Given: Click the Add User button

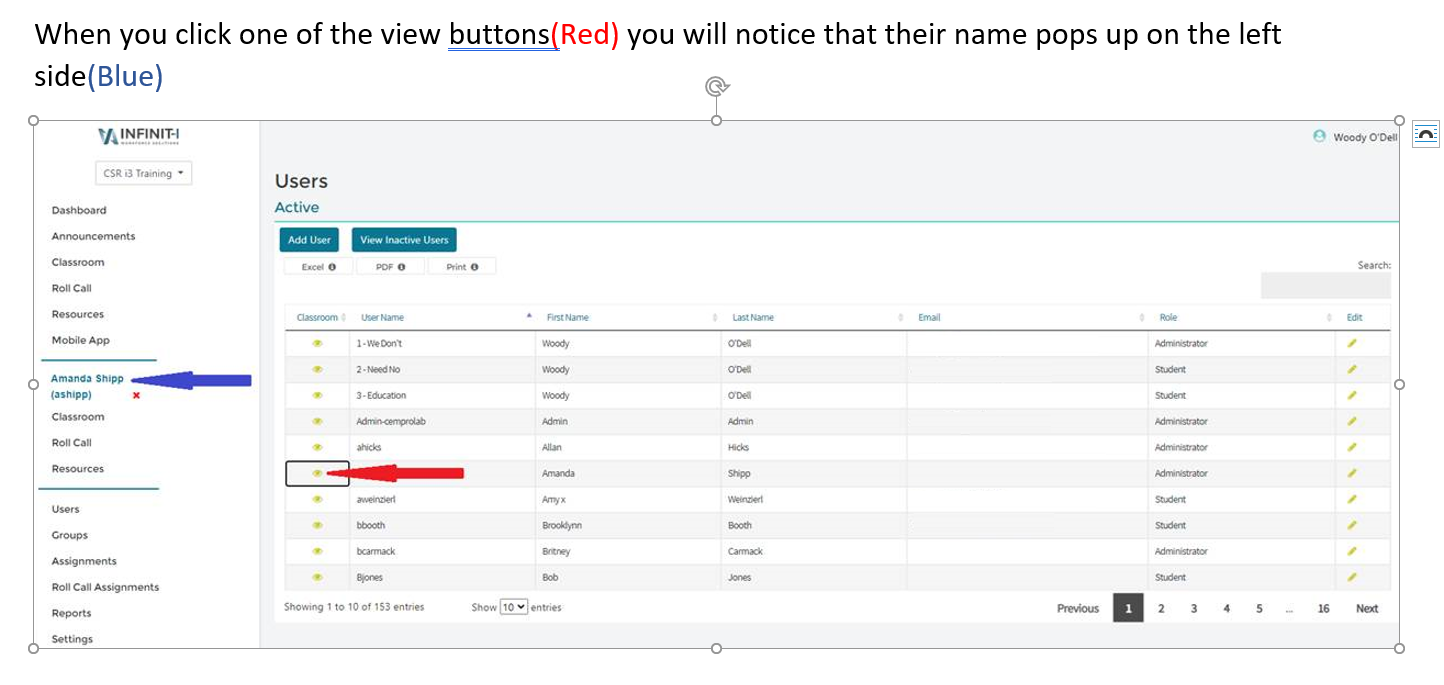Looking at the screenshot, I should tap(309, 239).
